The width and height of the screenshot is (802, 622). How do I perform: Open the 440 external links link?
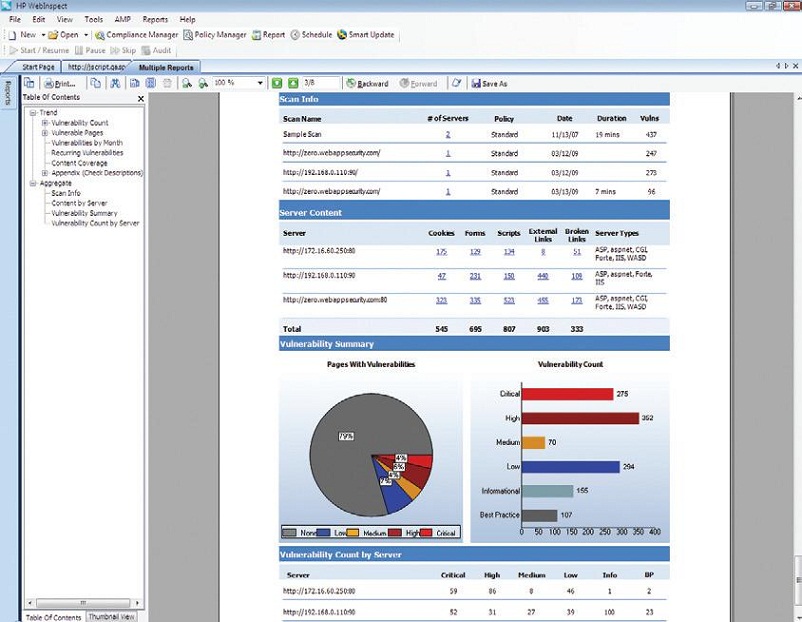(543, 276)
